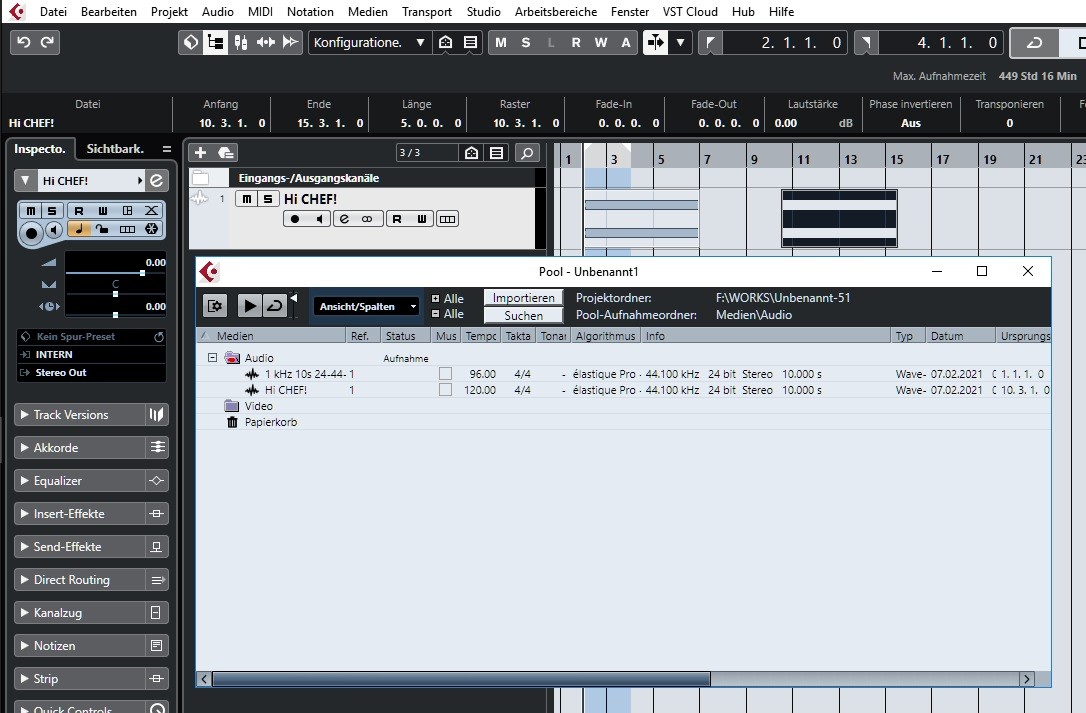This screenshot has height=713, width=1086.
Task: Click the 'e' edit channel button on track
Action: point(344,219)
